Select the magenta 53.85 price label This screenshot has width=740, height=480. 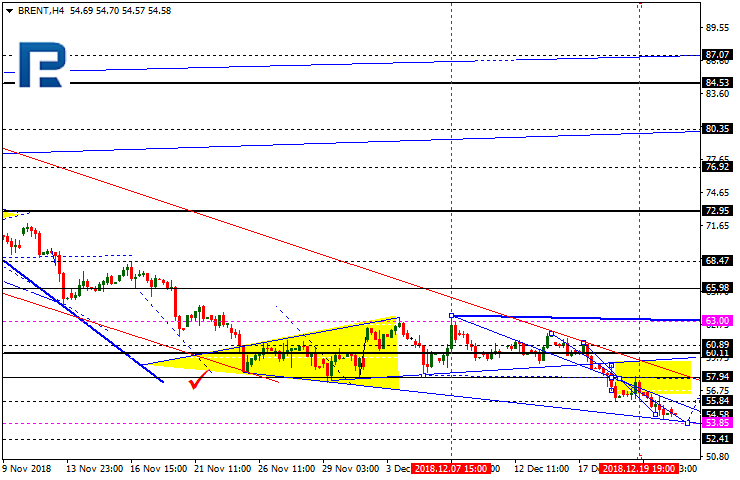718,423
